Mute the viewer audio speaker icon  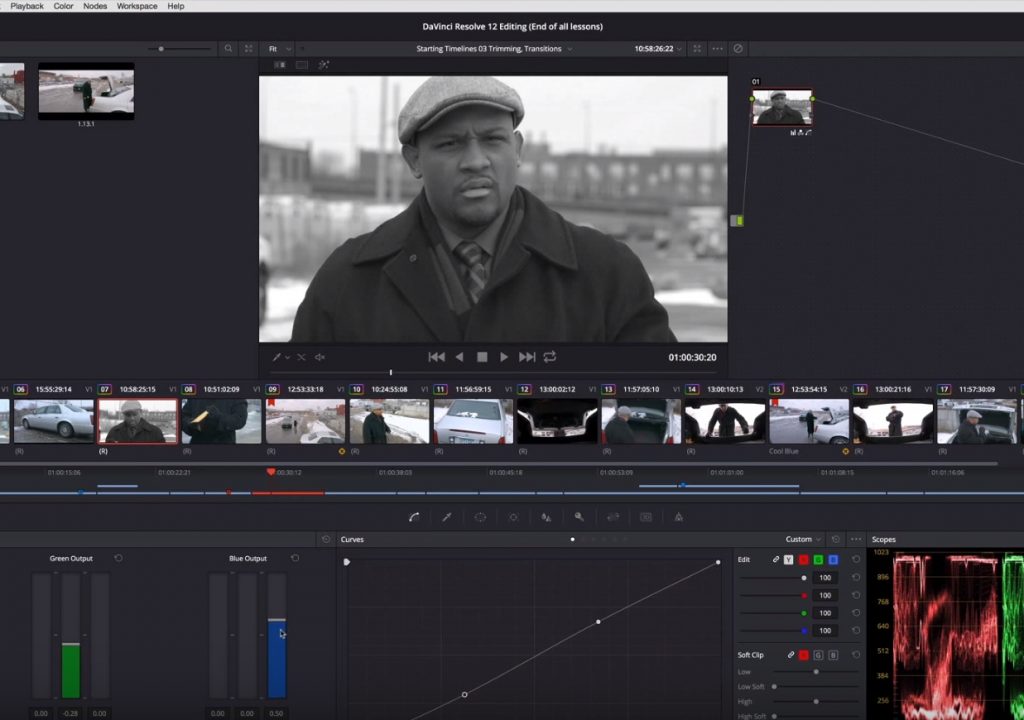tap(320, 357)
